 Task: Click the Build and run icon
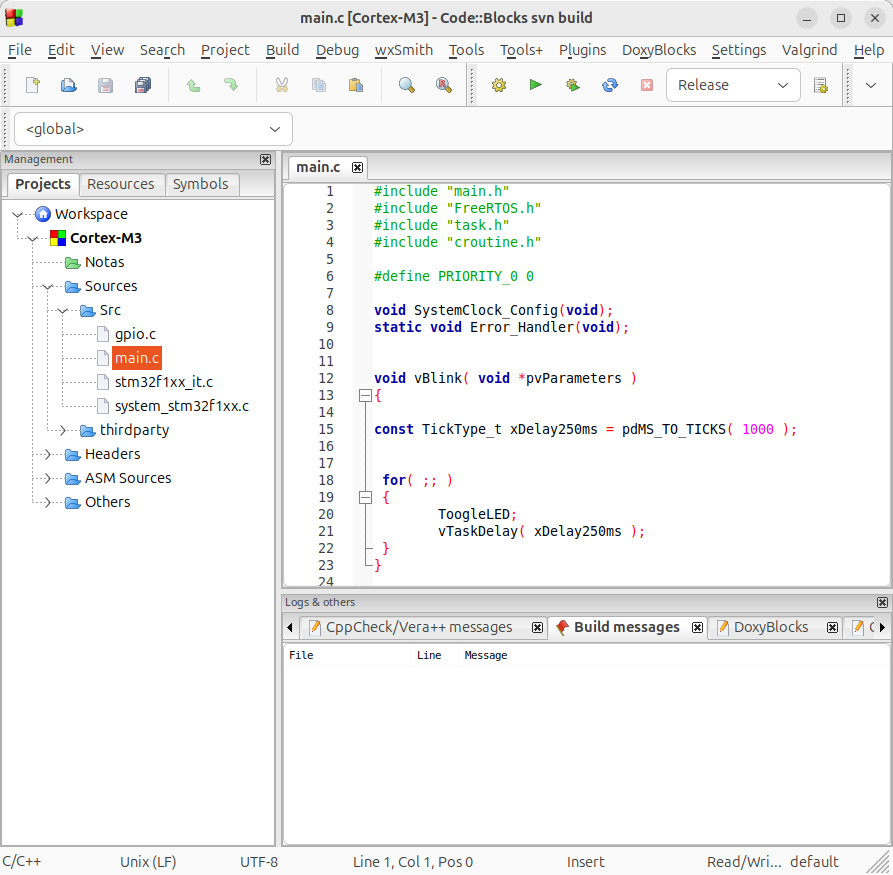tap(573, 85)
